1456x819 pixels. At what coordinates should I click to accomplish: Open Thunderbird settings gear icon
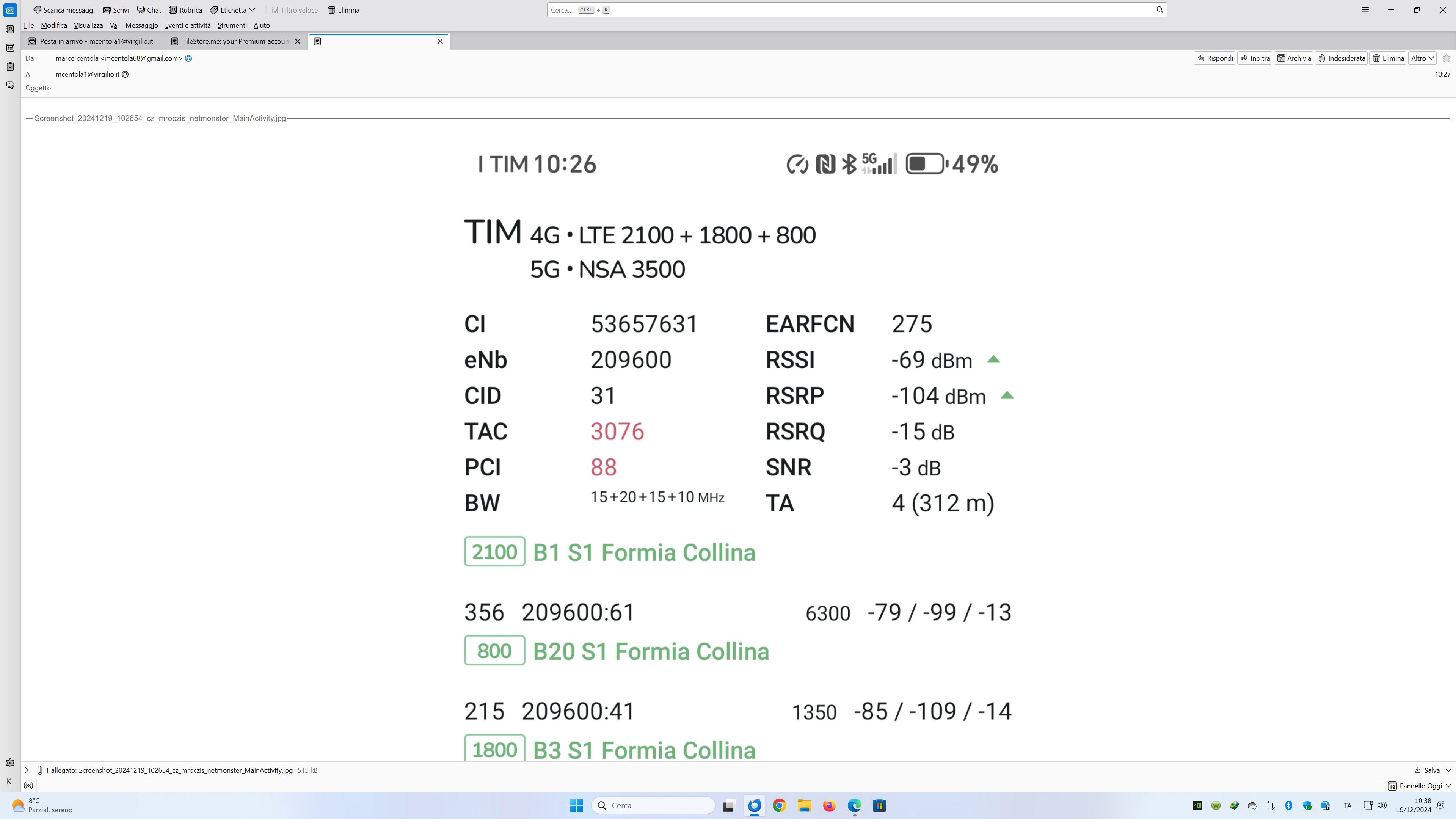(x=10, y=763)
